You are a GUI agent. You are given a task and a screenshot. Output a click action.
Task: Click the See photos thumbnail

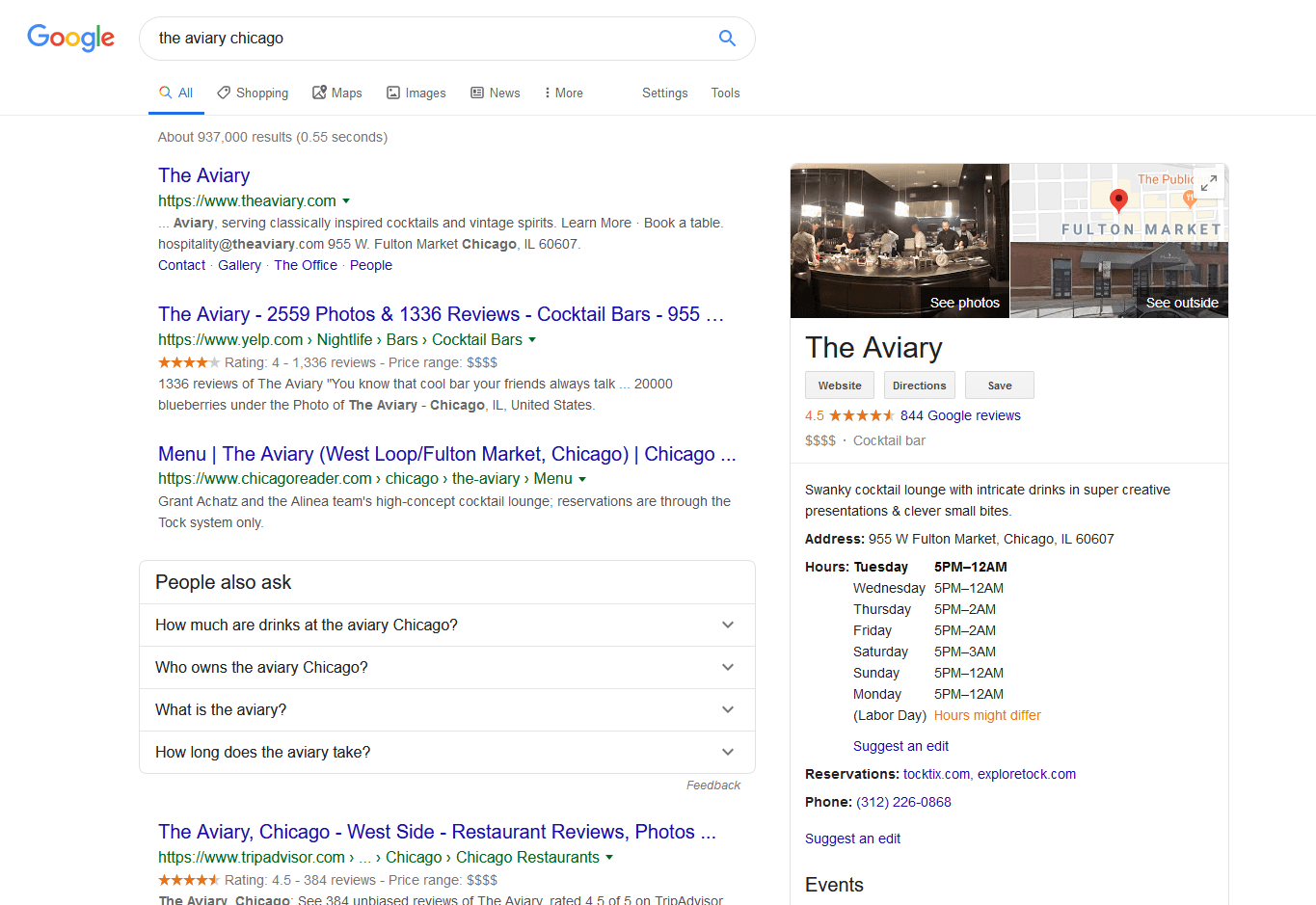click(900, 241)
